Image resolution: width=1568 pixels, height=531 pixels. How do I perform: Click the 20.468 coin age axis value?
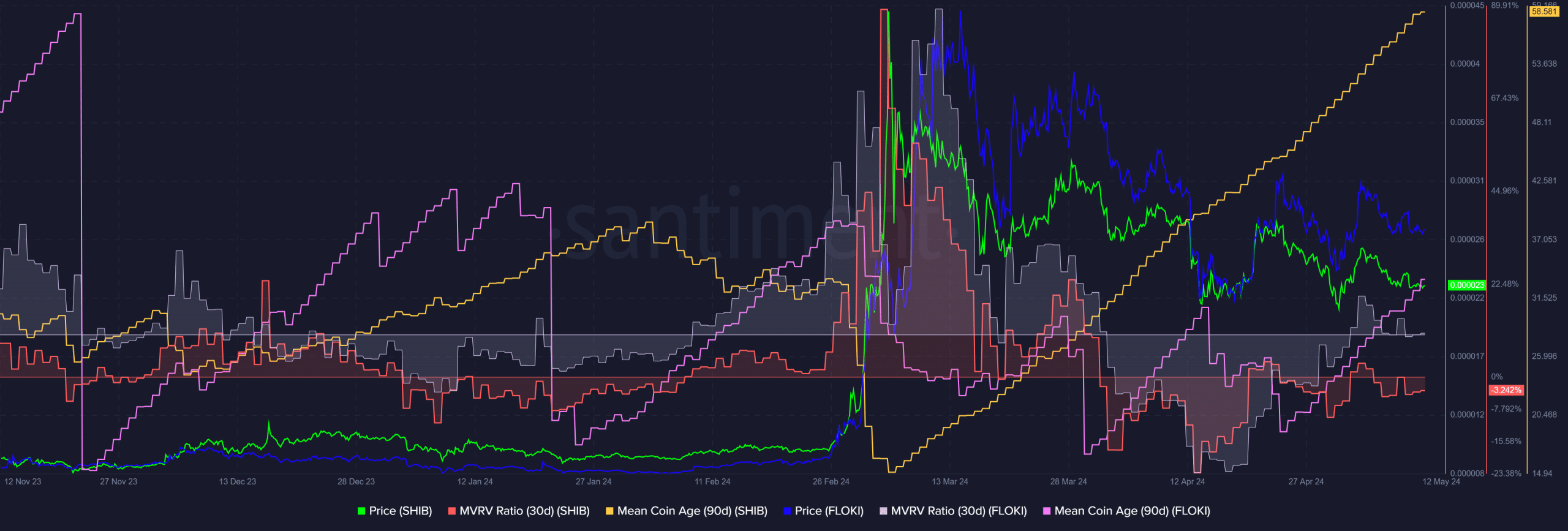(1544, 415)
